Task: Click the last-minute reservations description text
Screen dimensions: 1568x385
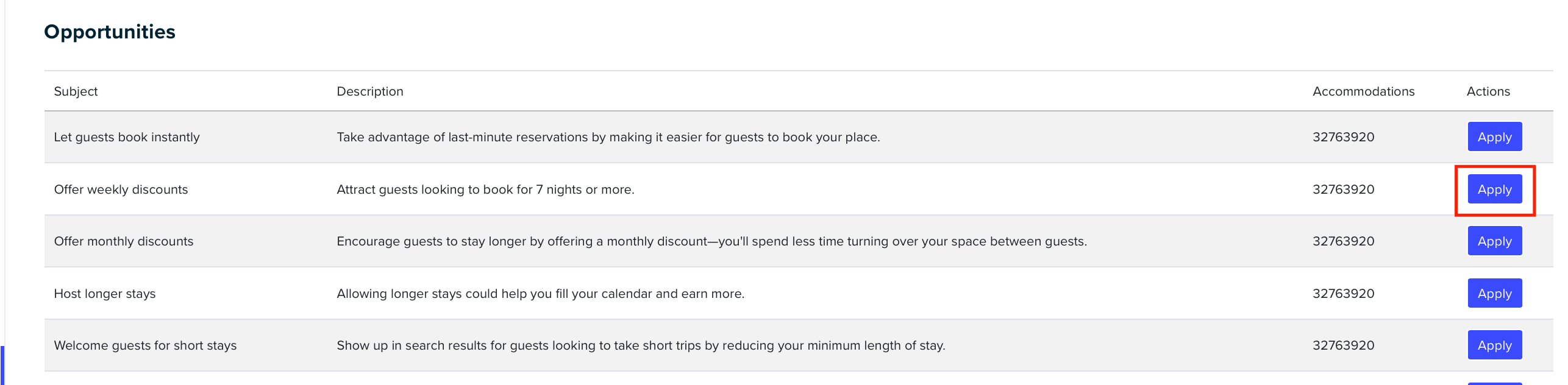Action: coord(608,137)
